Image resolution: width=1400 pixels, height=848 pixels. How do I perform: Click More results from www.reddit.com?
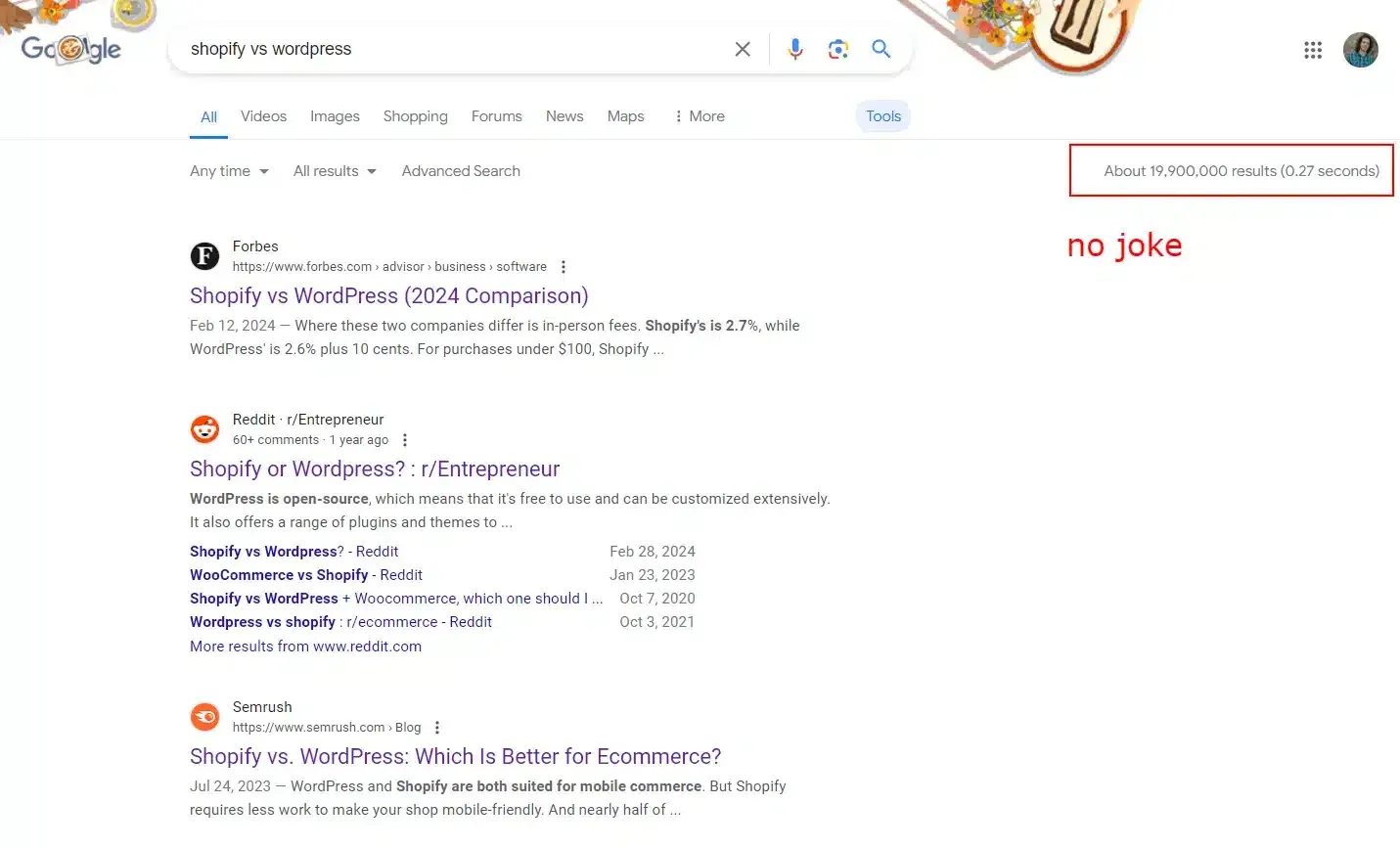pos(305,646)
